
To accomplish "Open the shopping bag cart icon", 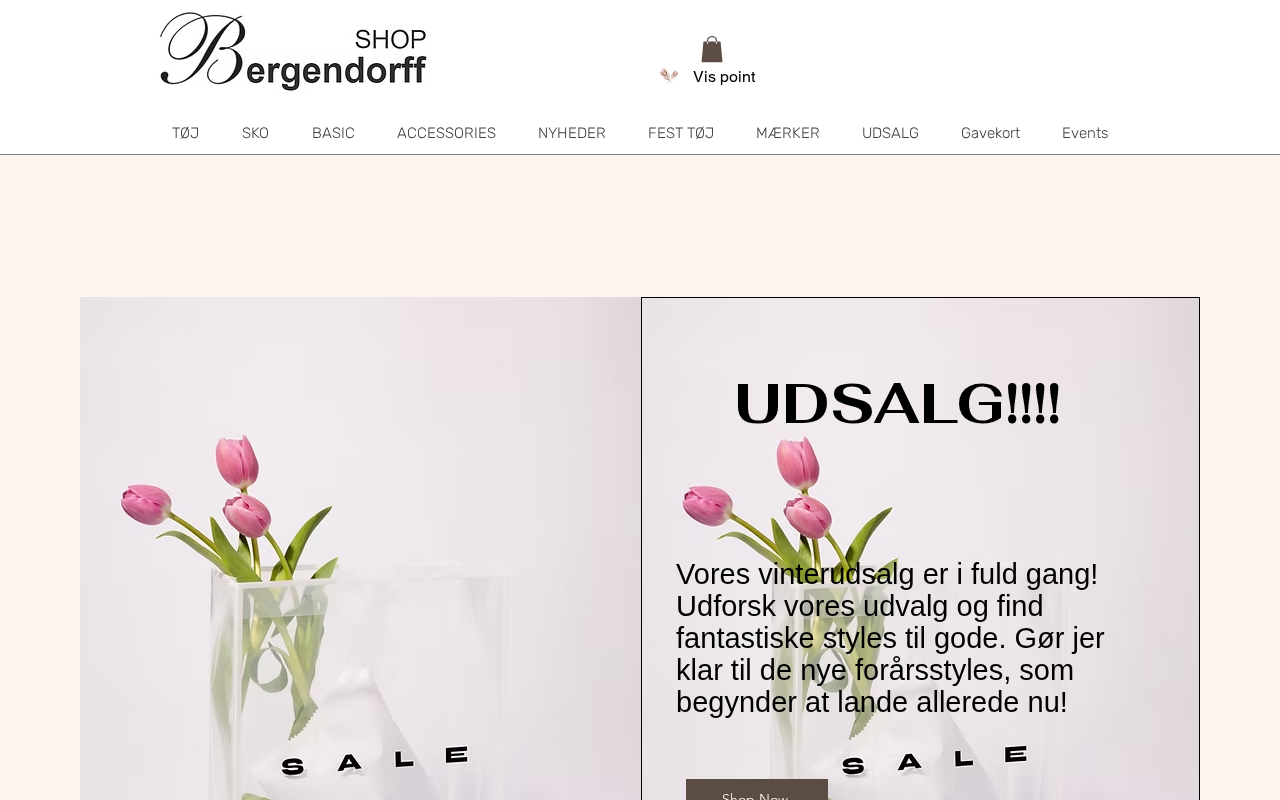I will click(712, 49).
